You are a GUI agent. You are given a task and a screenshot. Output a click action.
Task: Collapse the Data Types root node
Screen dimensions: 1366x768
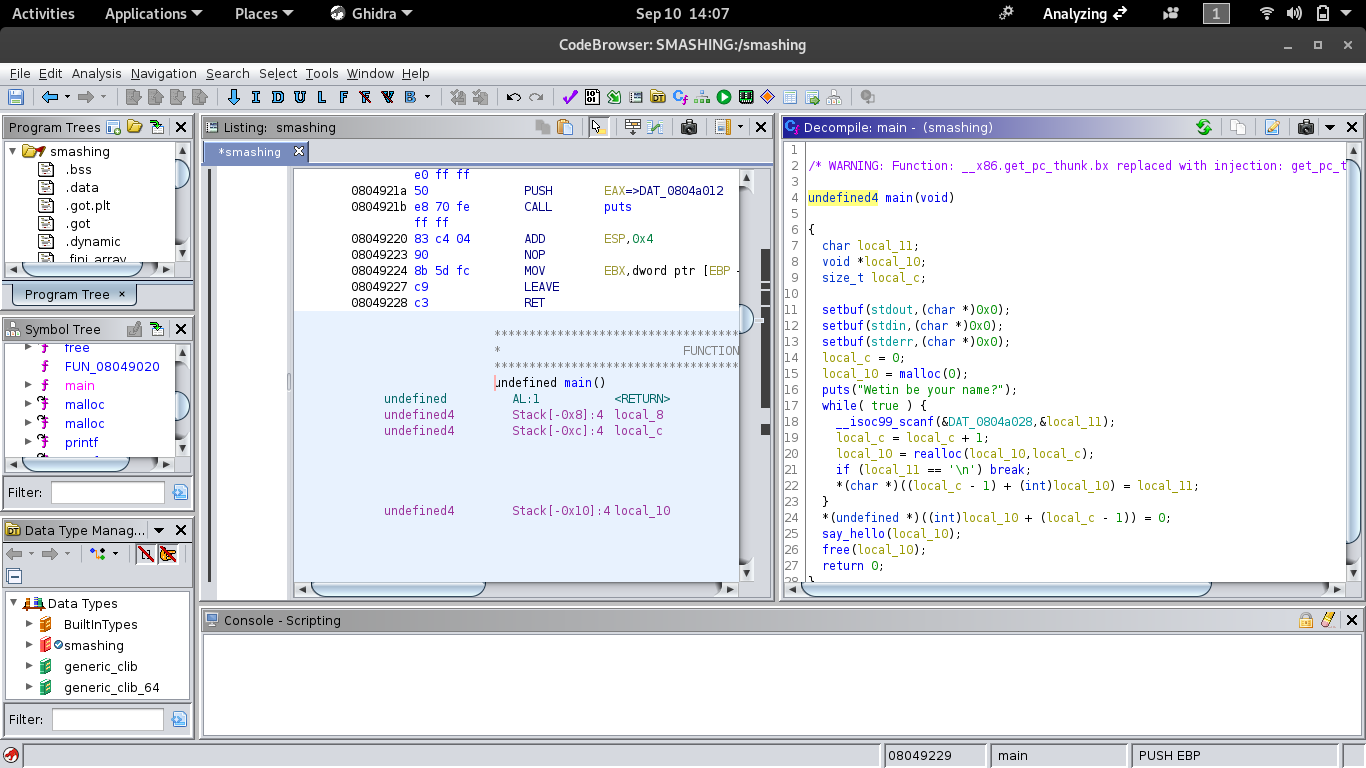point(13,603)
